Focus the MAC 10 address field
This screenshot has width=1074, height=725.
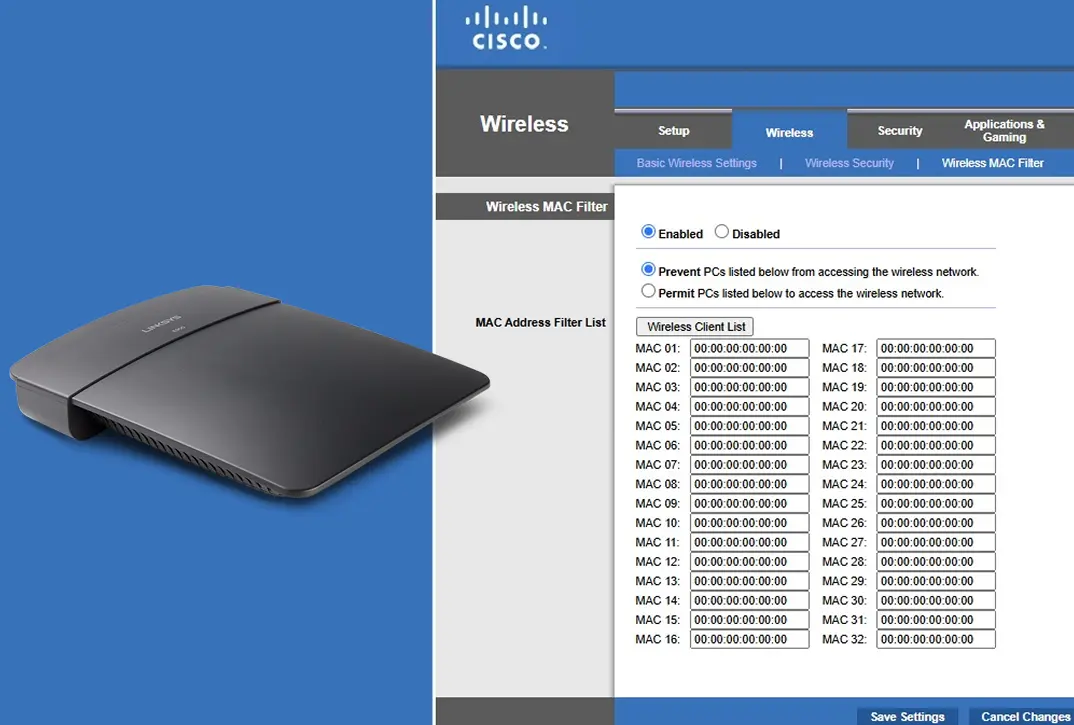[749, 523]
